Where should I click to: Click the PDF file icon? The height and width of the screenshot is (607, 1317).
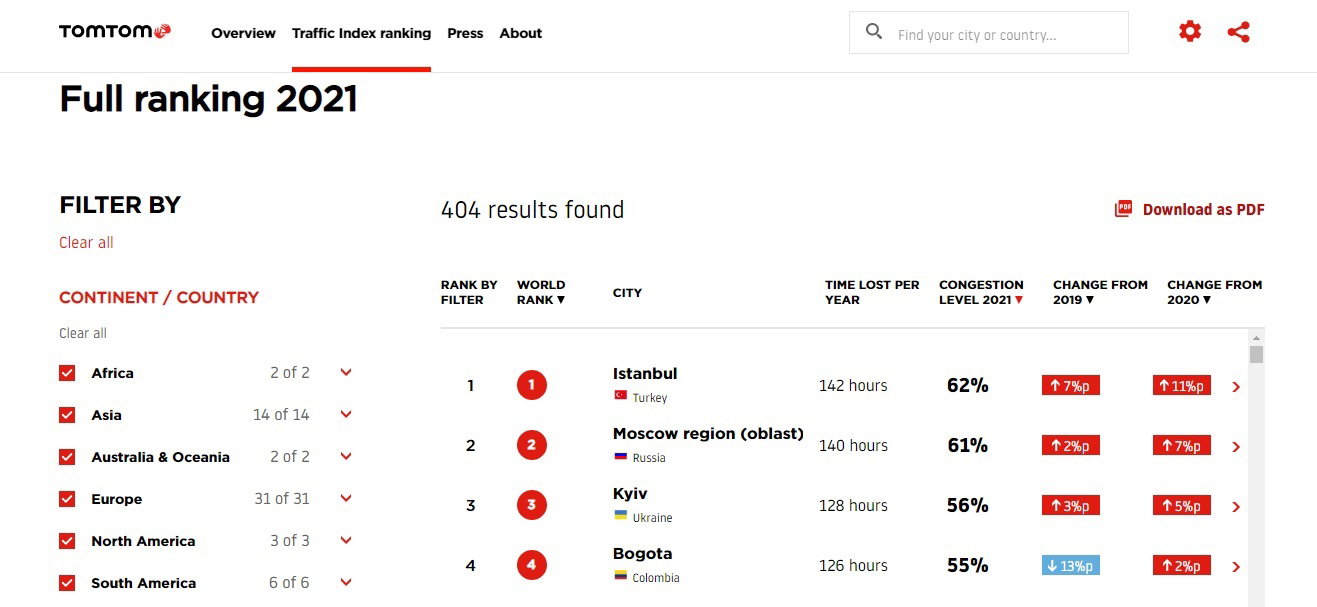[x=1124, y=209]
